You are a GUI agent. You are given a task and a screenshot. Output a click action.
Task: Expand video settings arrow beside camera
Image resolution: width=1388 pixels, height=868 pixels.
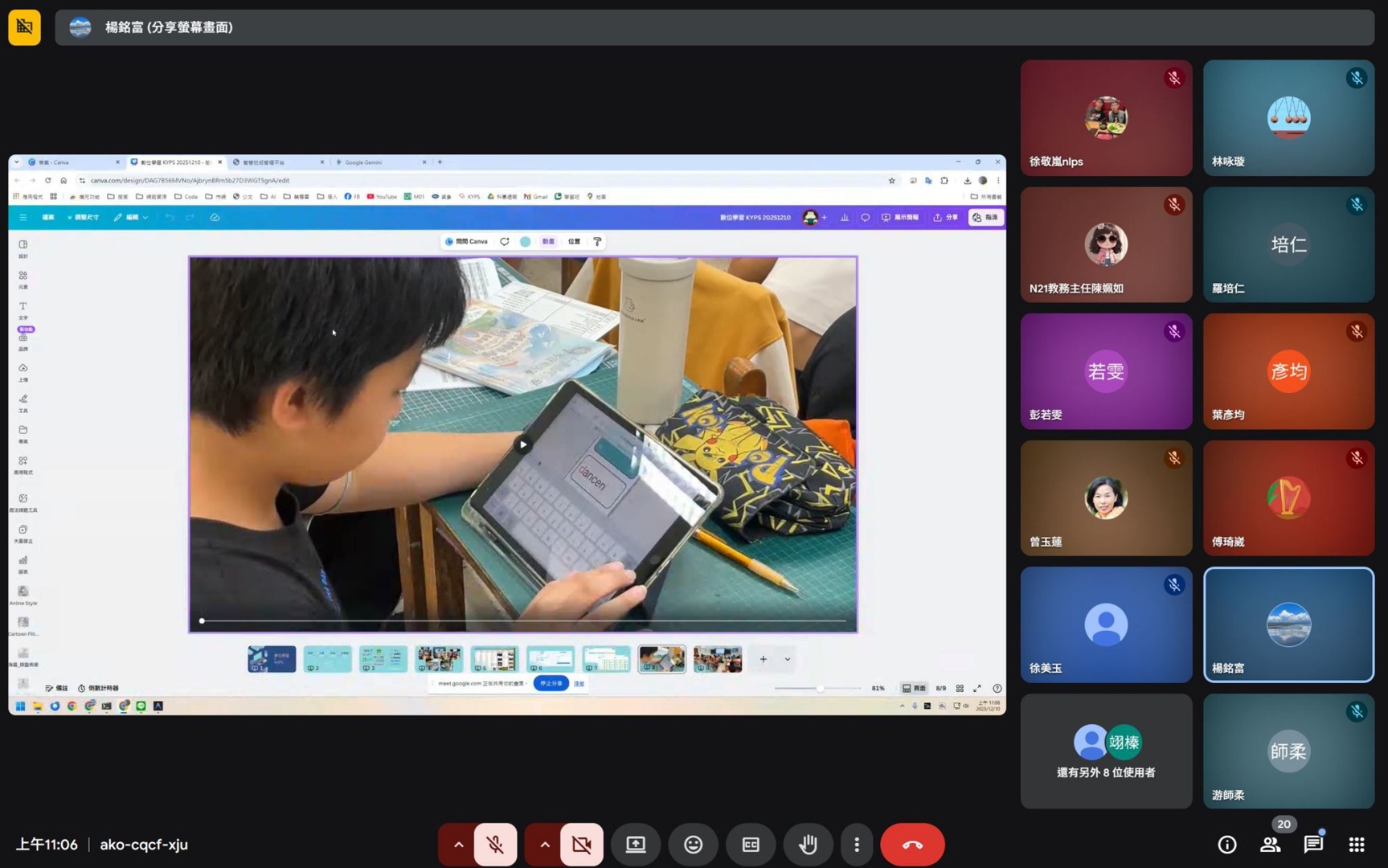click(544, 844)
